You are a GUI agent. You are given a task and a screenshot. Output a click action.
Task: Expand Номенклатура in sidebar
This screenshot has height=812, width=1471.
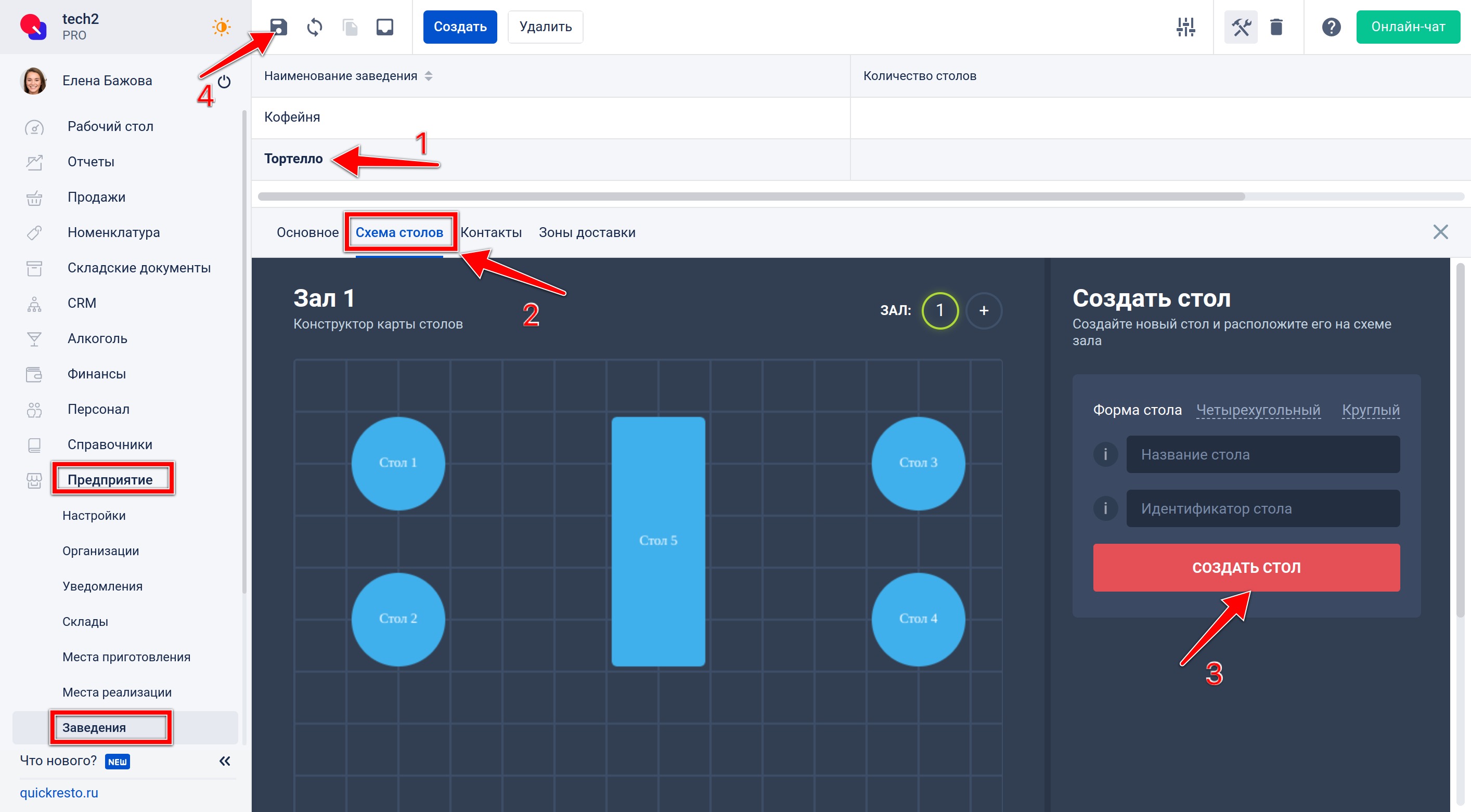[x=113, y=232]
